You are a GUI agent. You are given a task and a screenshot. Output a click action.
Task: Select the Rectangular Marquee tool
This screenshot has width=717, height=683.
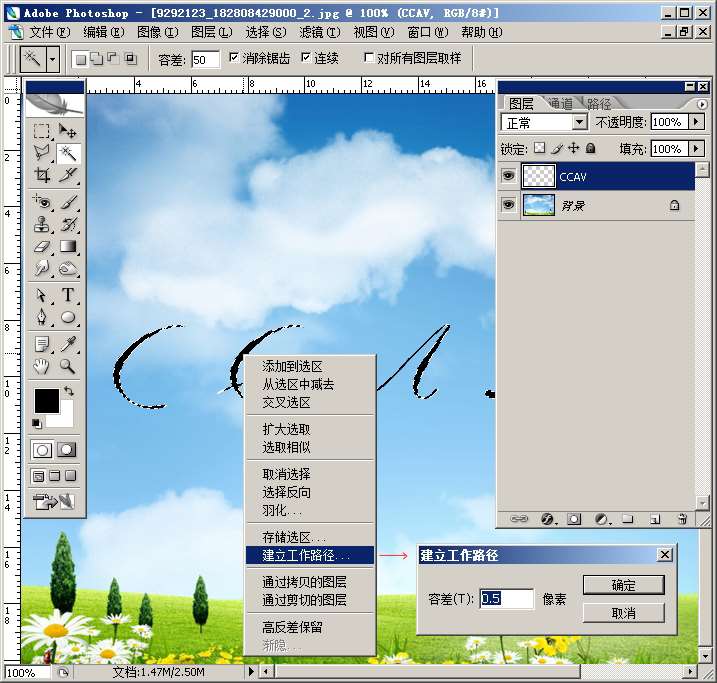click(42, 131)
